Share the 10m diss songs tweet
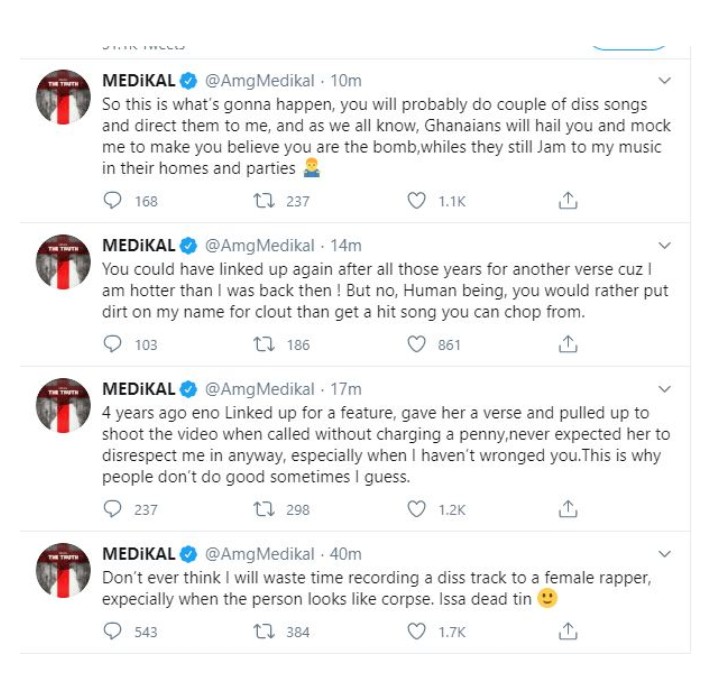The height and width of the screenshot is (693, 720). tap(568, 201)
